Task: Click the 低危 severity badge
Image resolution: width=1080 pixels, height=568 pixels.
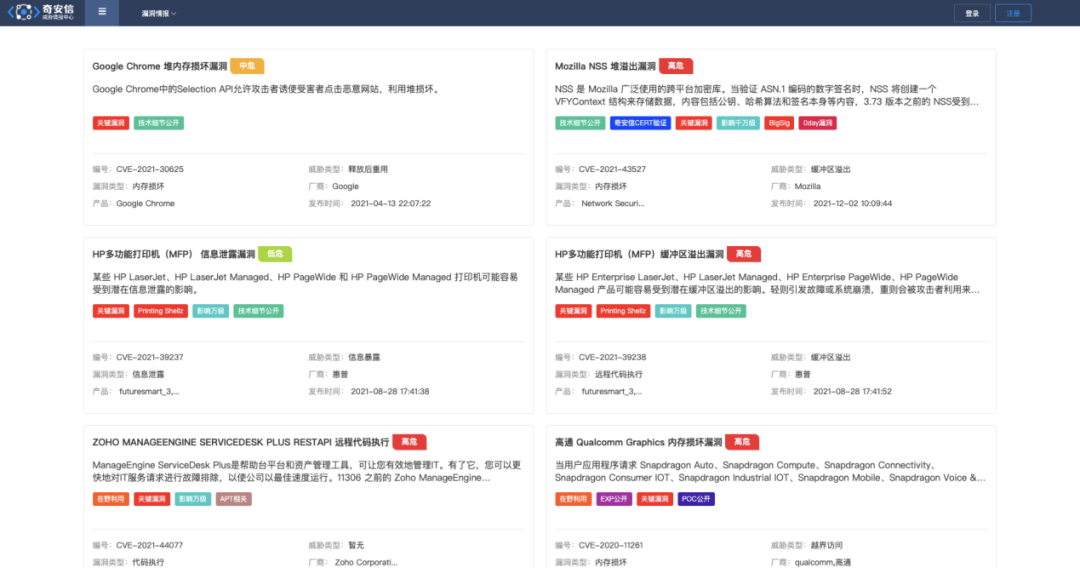Action: (x=275, y=254)
